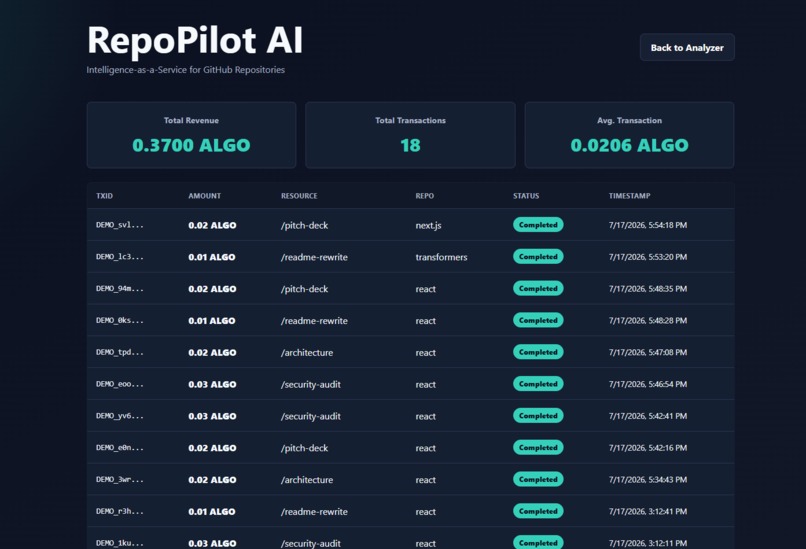Click the next.js repo cell
Image resolution: width=806 pixels, height=549 pixels.
tap(428, 225)
